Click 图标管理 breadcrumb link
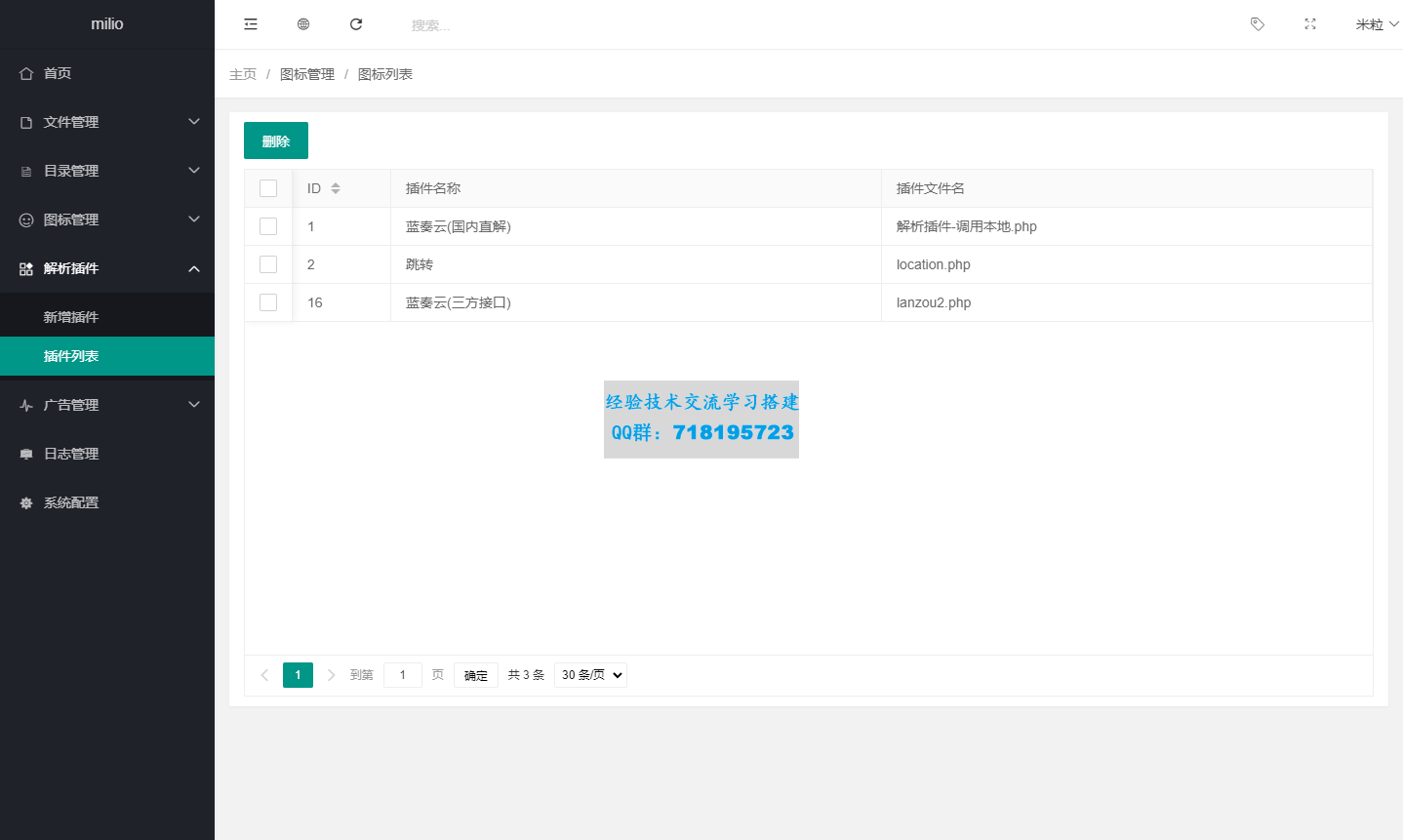Viewport: 1403px width, 840px height. 307,74
